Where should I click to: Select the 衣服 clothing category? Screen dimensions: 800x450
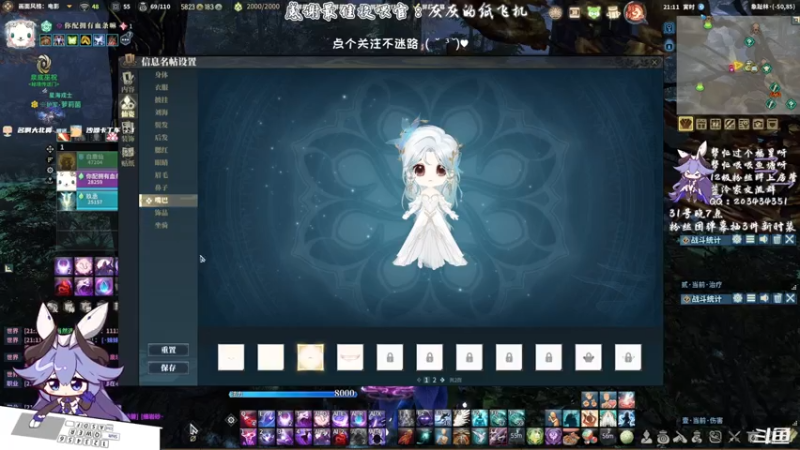coord(161,87)
